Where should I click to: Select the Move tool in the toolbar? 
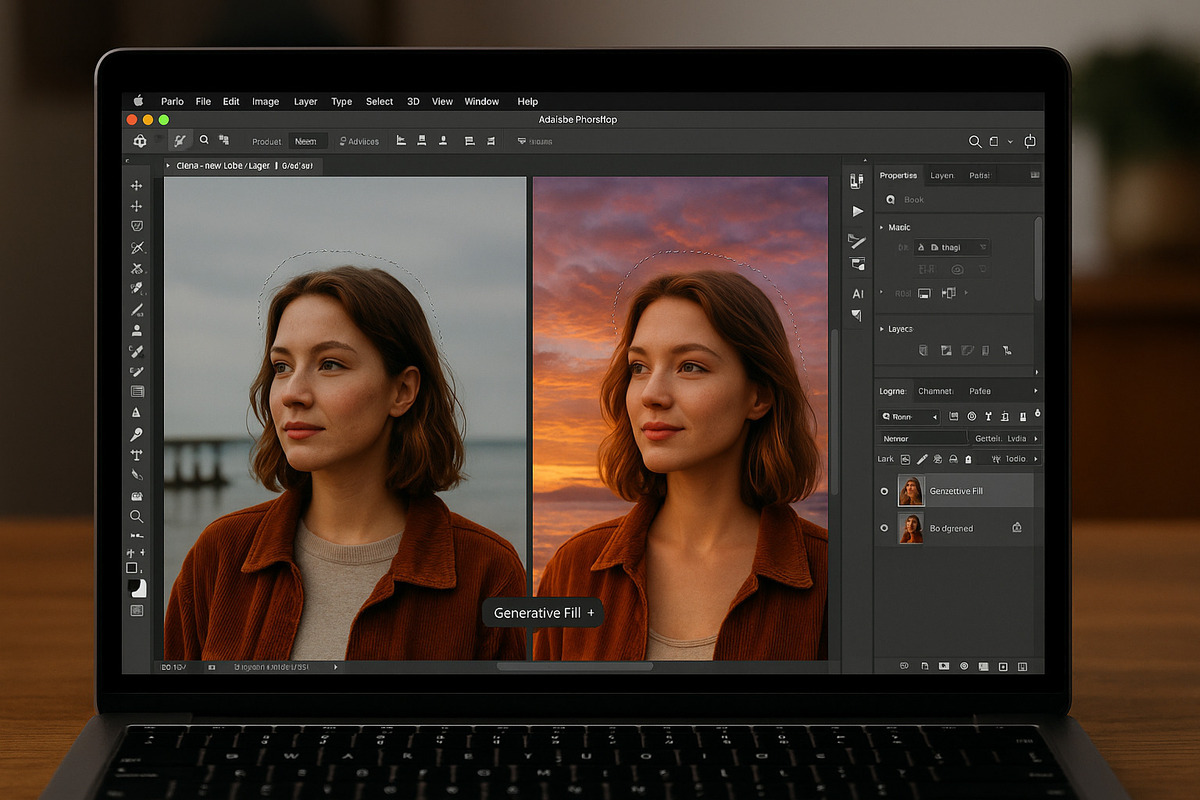click(140, 184)
